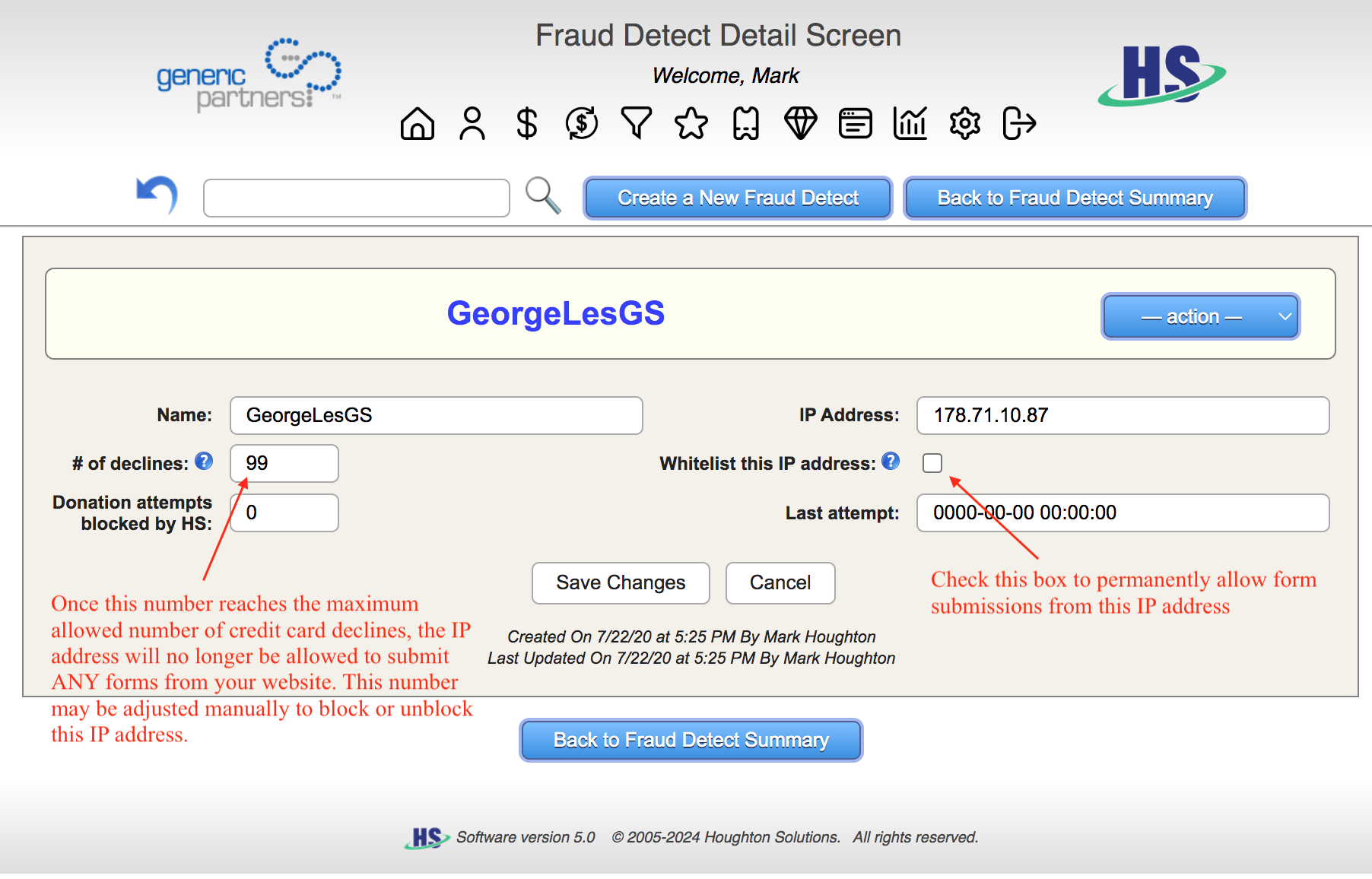1372x879 pixels.
Task: Click the logout arrow icon
Action: 1019,123
